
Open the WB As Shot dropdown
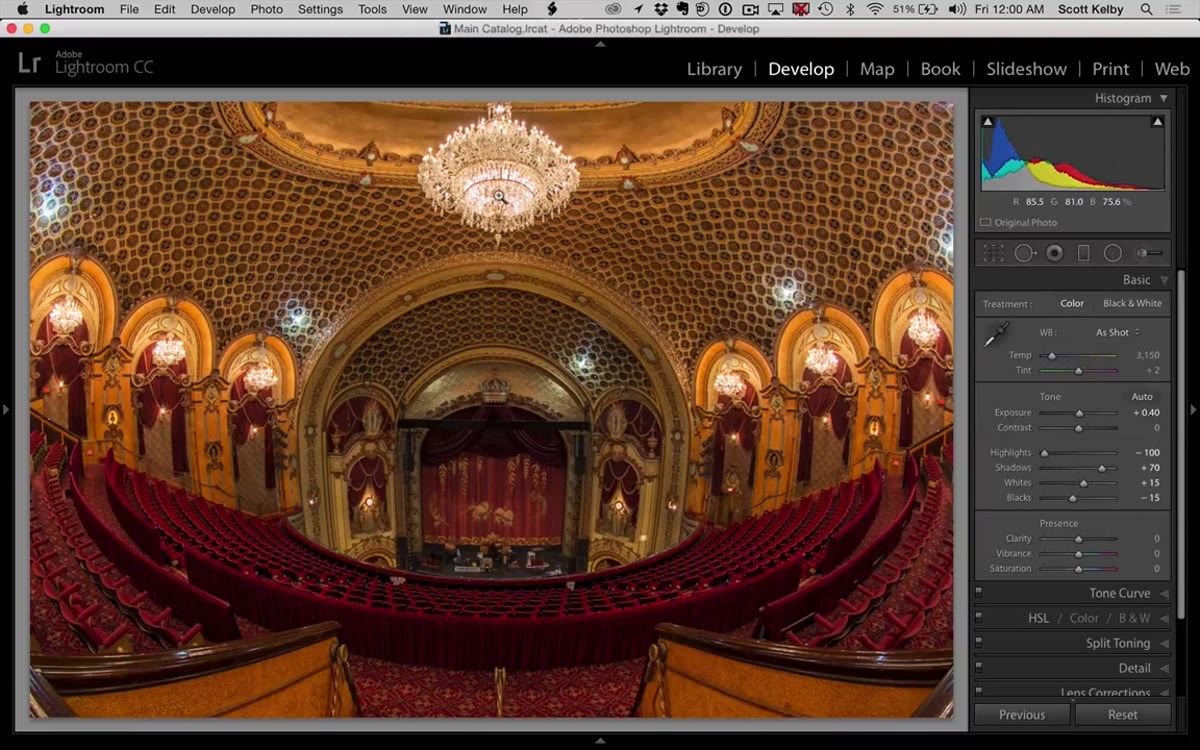click(1117, 333)
